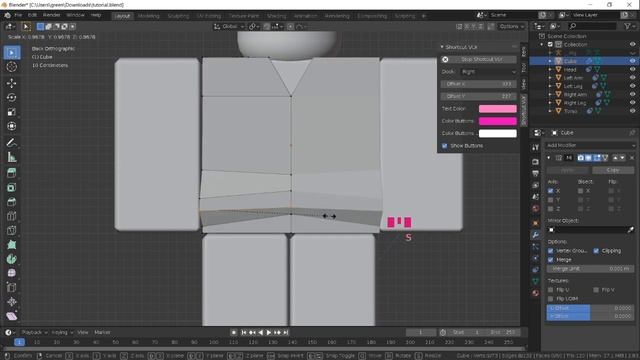Enable the Flip U texture checkbox
The height and width of the screenshot is (360, 640).
[x=550, y=290]
